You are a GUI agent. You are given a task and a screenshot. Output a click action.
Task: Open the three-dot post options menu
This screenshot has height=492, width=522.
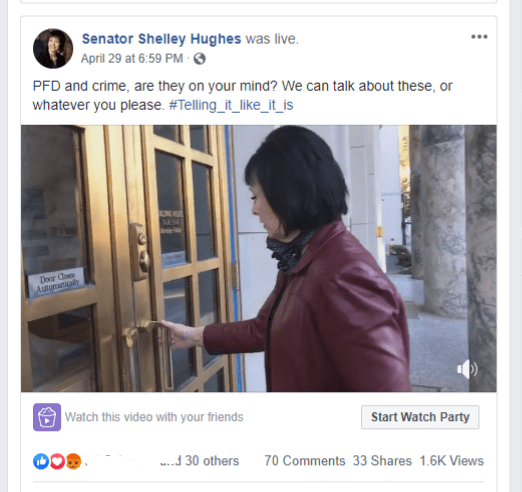(x=479, y=37)
